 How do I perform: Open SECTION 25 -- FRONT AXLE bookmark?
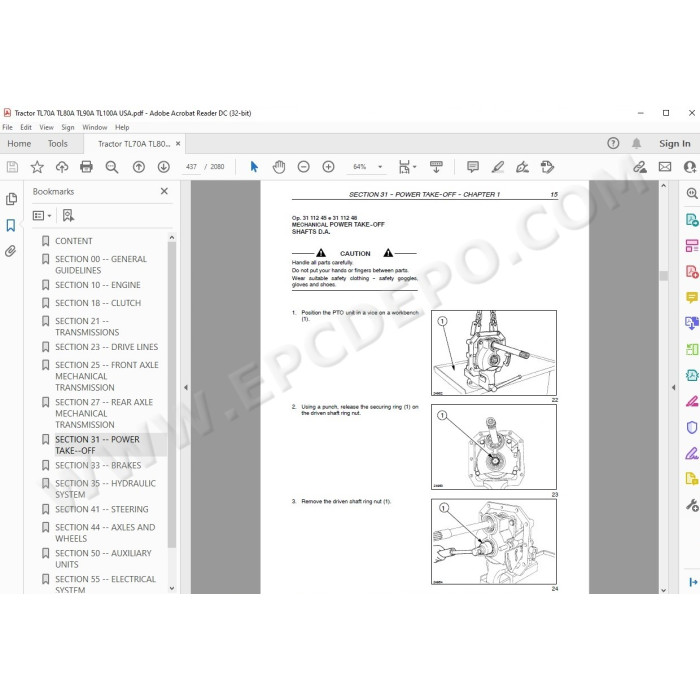pos(107,376)
